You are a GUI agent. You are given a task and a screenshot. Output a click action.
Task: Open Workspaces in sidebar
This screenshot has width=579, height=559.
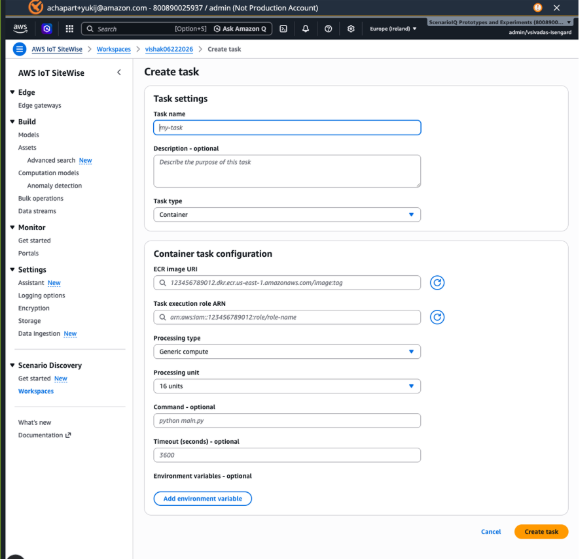tap(36, 391)
